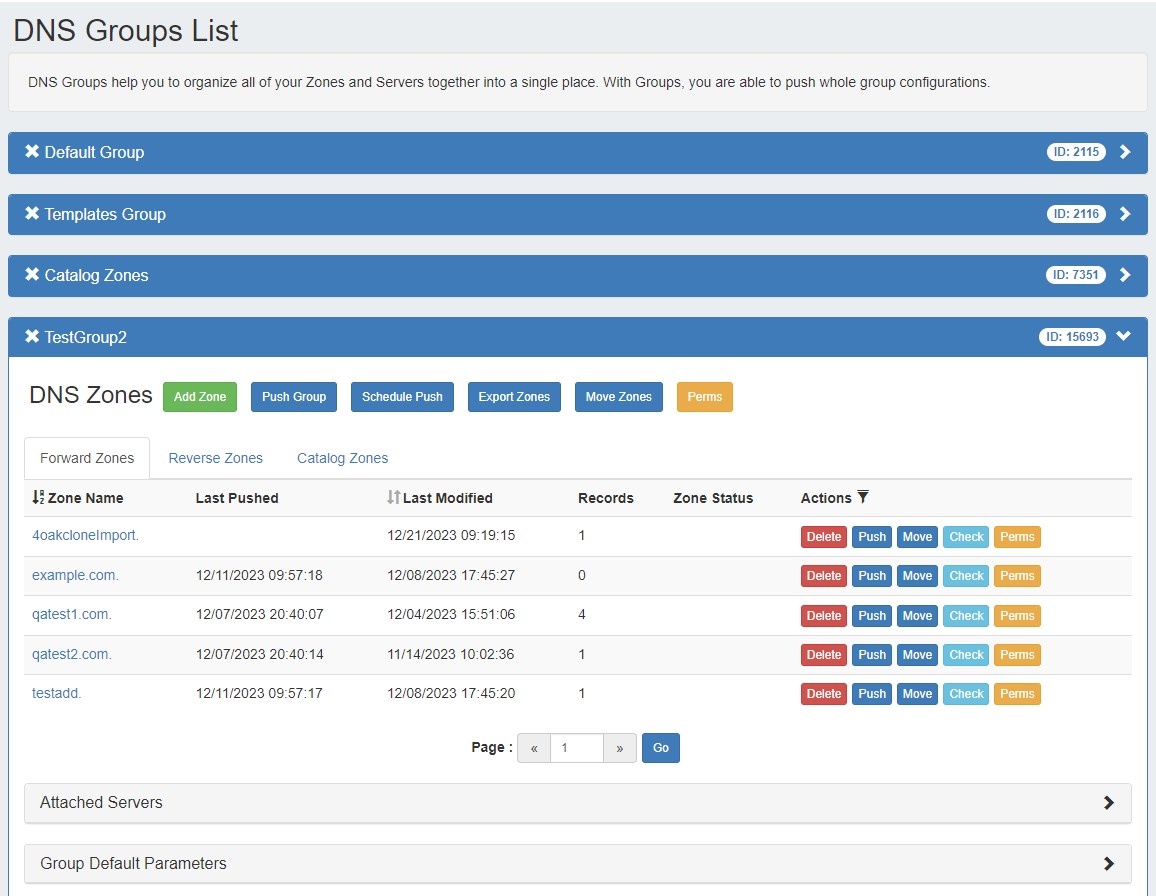1156x896 pixels.
Task: Expand Default Group with chevron arrow
Action: tap(1125, 152)
